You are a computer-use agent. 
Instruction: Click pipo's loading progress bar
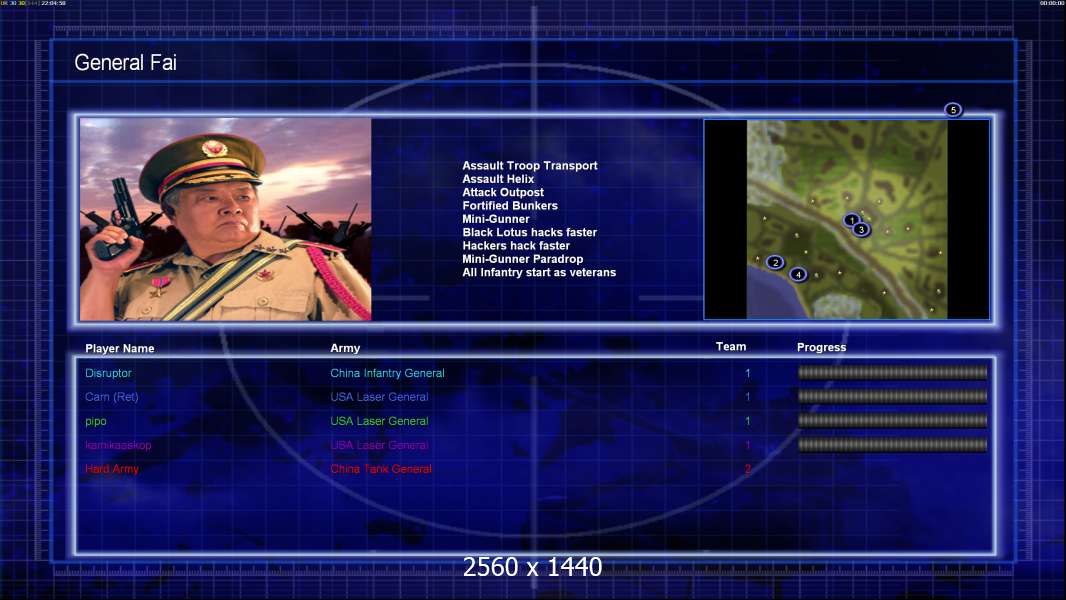pyautogui.click(x=893, y=421)
